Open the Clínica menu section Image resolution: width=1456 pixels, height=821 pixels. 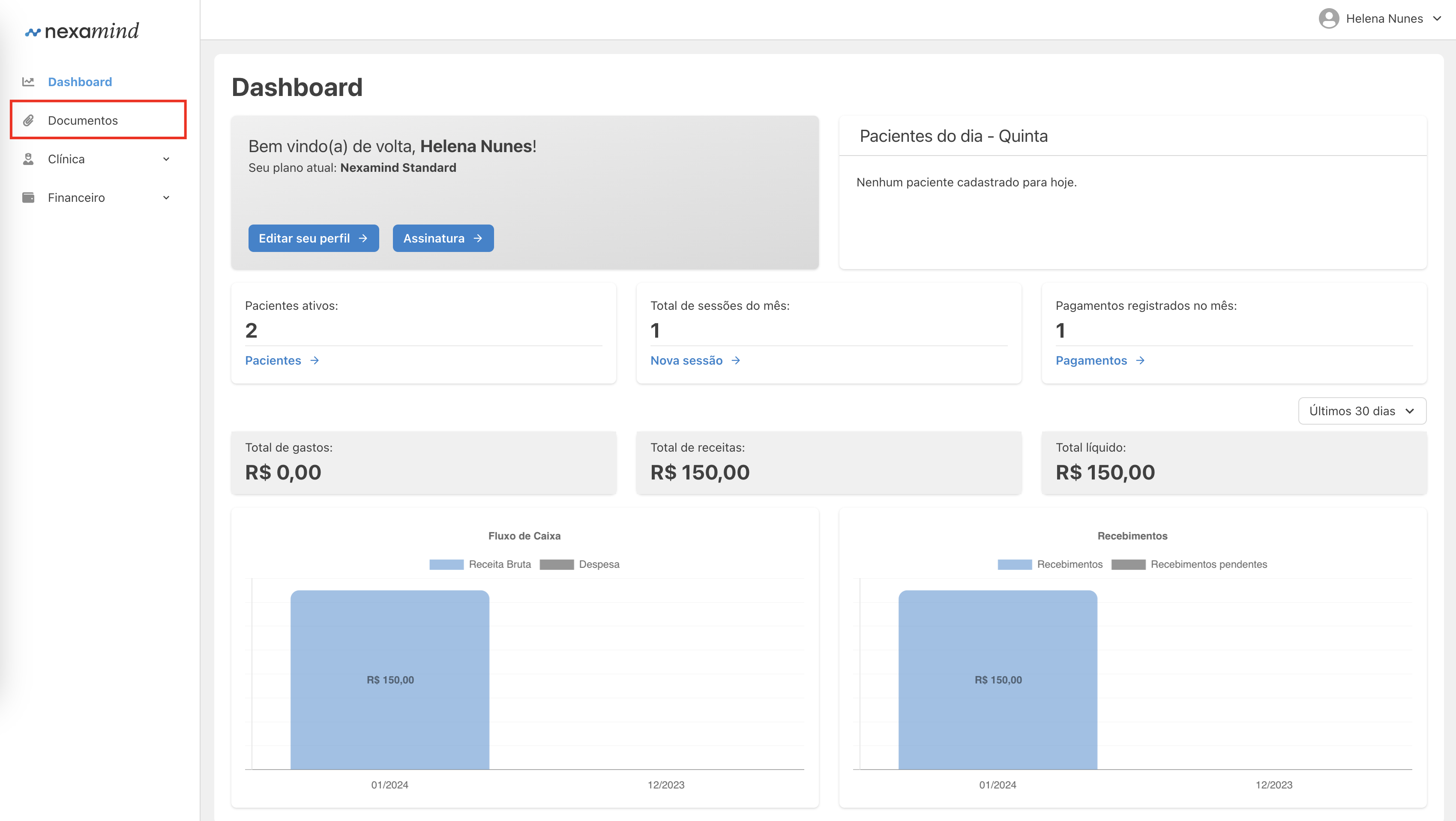pyautogui.click(x=99, y=159)
